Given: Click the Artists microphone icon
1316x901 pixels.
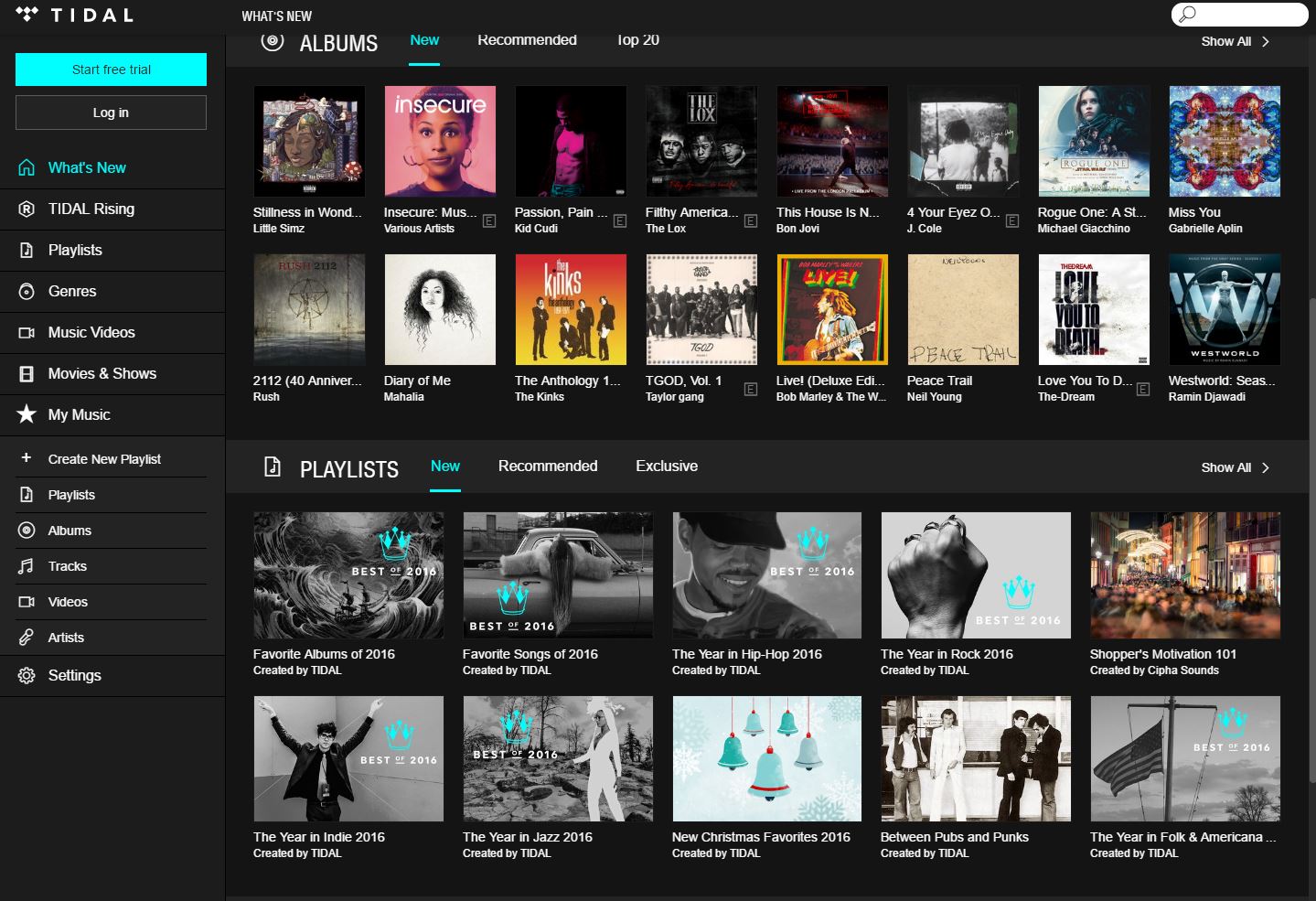Looking at the screenshot, I should click(27, 638).
